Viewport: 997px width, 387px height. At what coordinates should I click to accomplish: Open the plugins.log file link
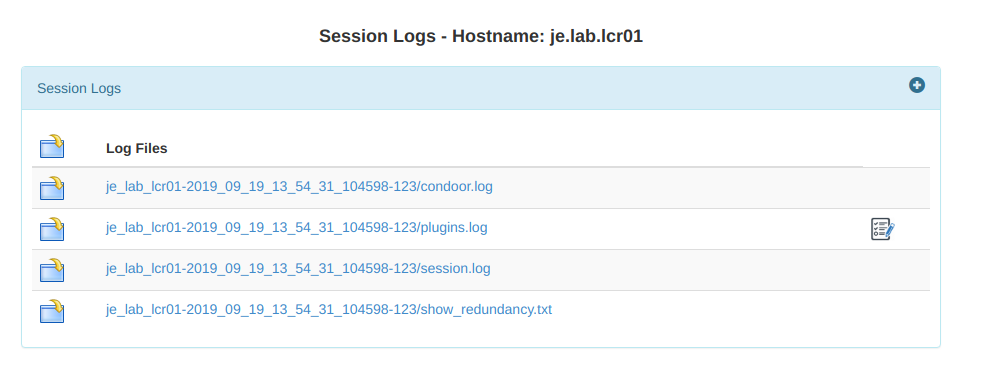point(296,227)
